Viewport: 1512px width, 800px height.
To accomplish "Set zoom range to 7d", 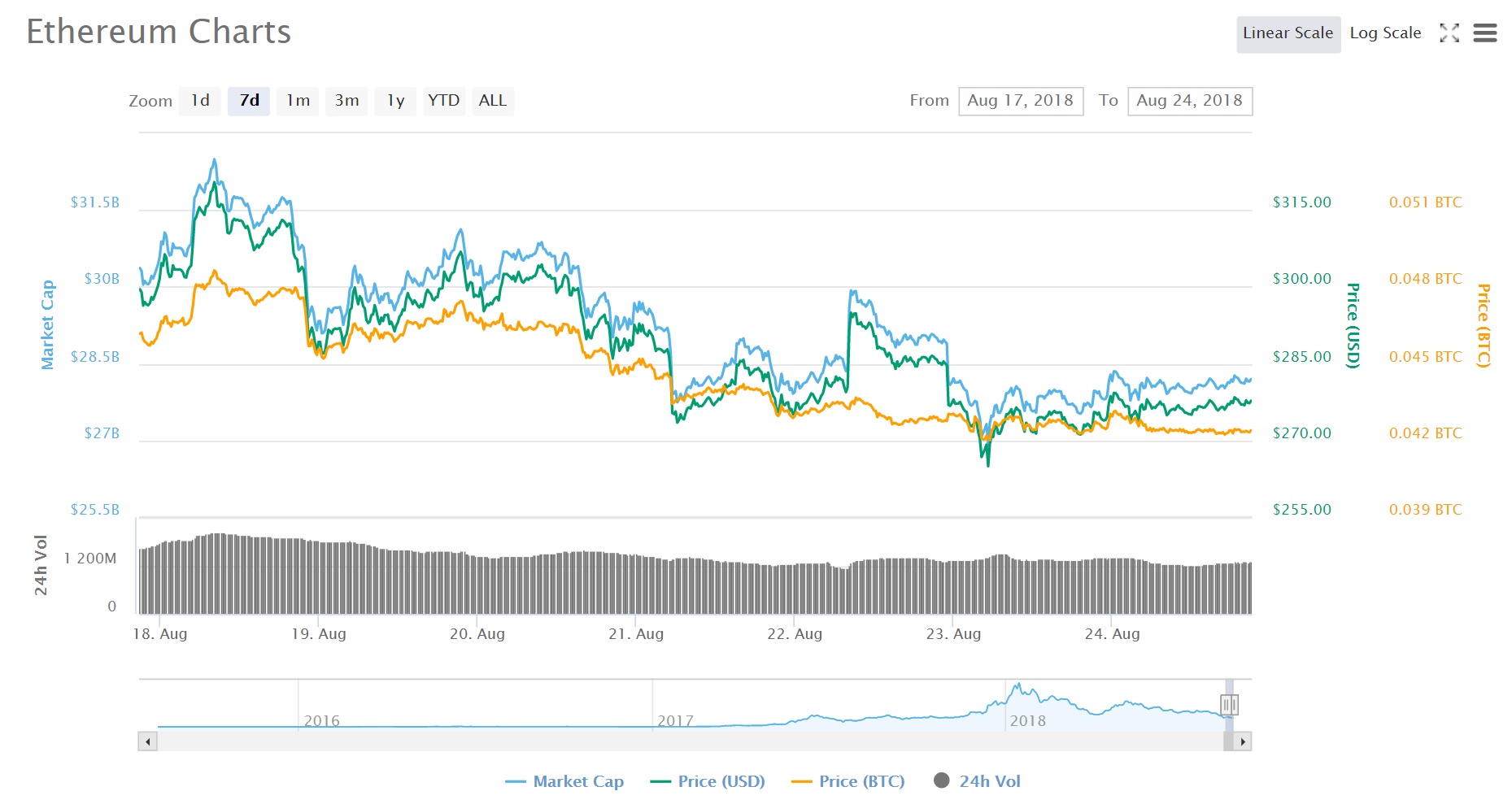I will coord(249,101).
